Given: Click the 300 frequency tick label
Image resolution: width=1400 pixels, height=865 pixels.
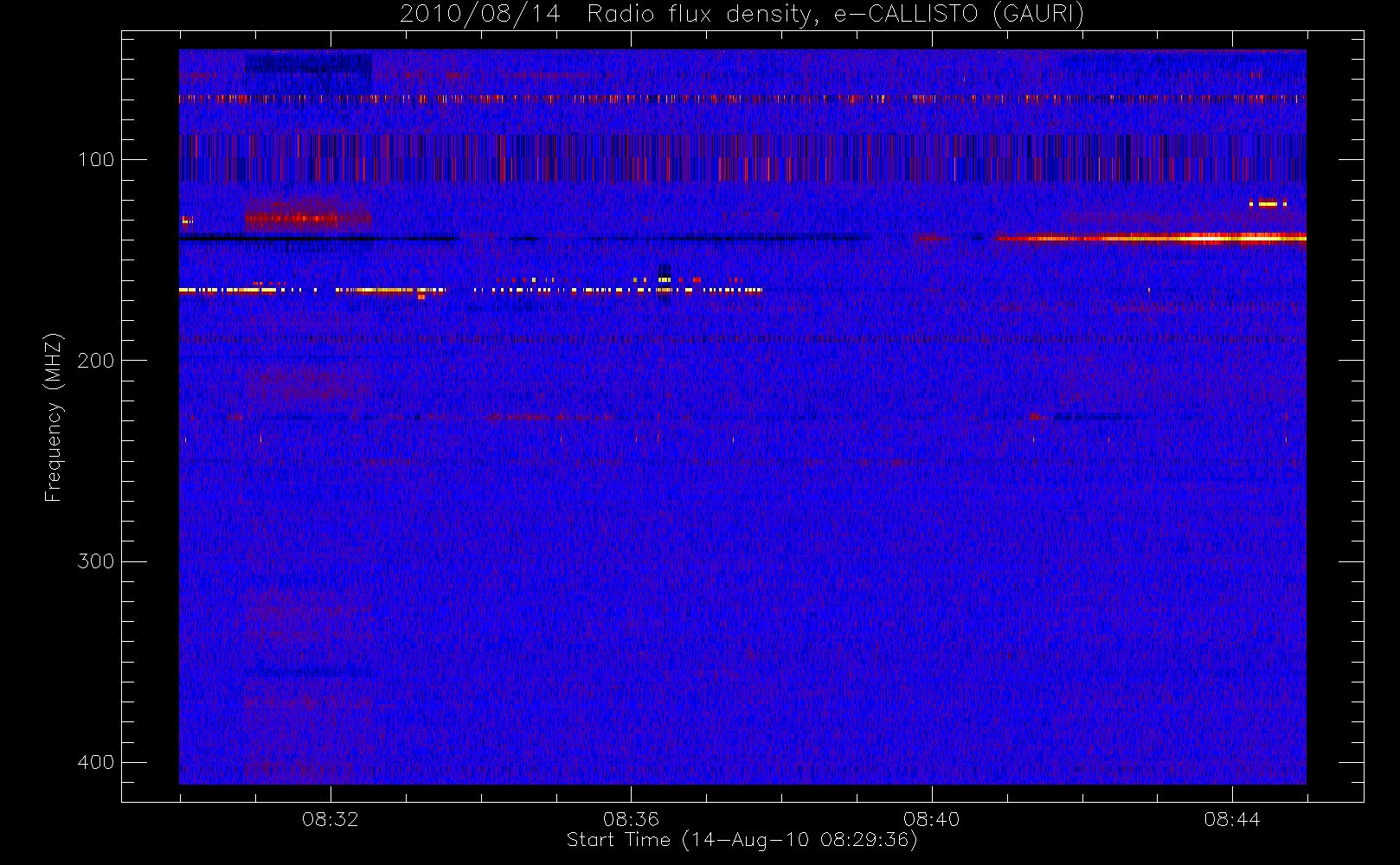Looking at the screenshot, I should click(x=95, y=561).
